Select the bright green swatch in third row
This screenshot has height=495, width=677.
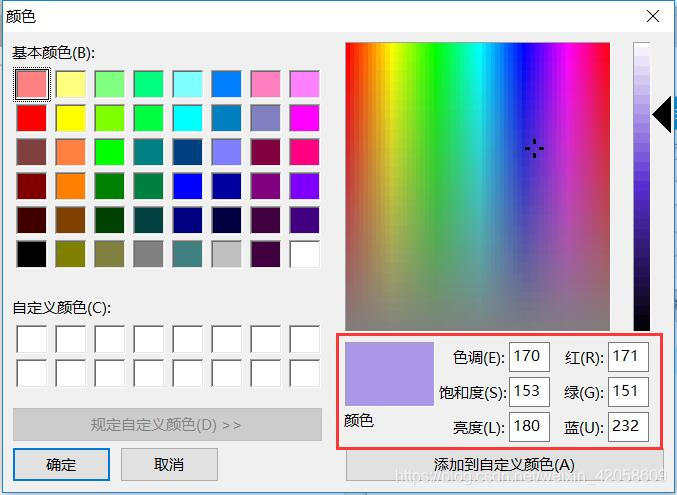coord(110,152)
